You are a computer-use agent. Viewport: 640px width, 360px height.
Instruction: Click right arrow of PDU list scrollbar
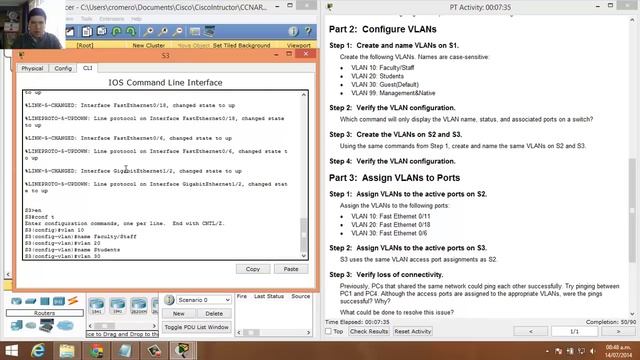[309, 333]
